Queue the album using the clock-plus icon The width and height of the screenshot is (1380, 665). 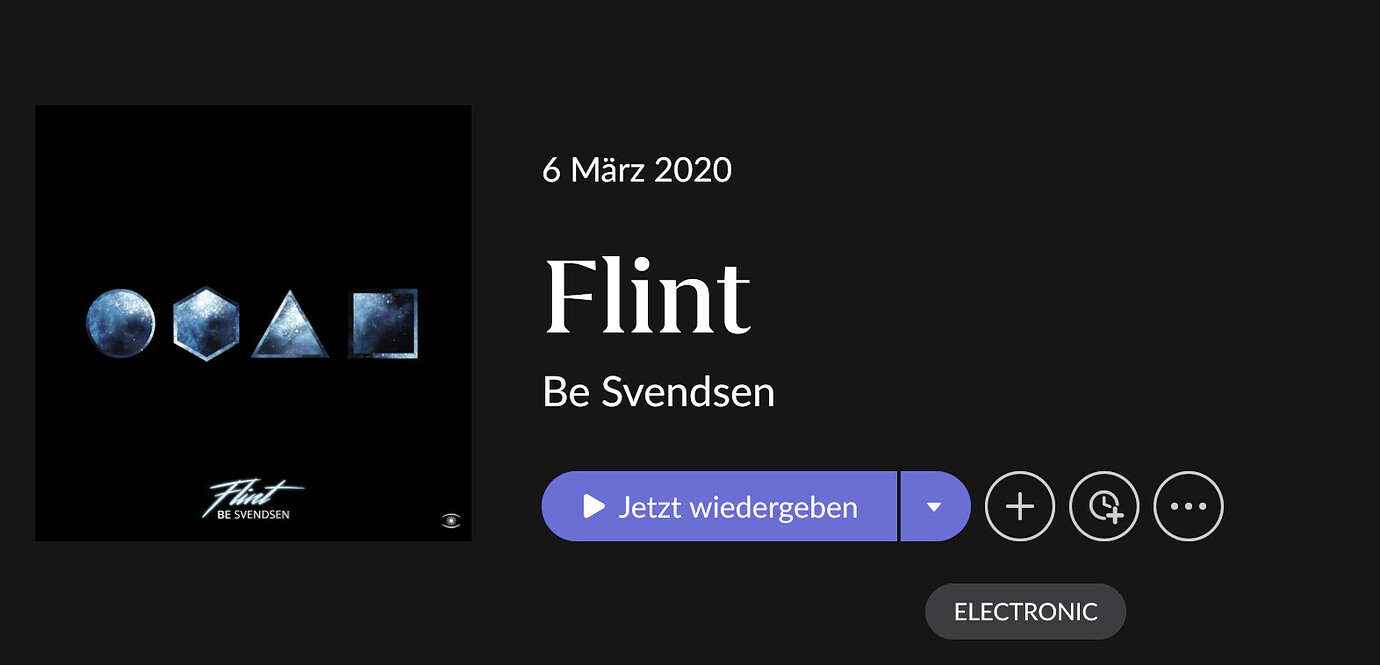(x=1104, y=506)
